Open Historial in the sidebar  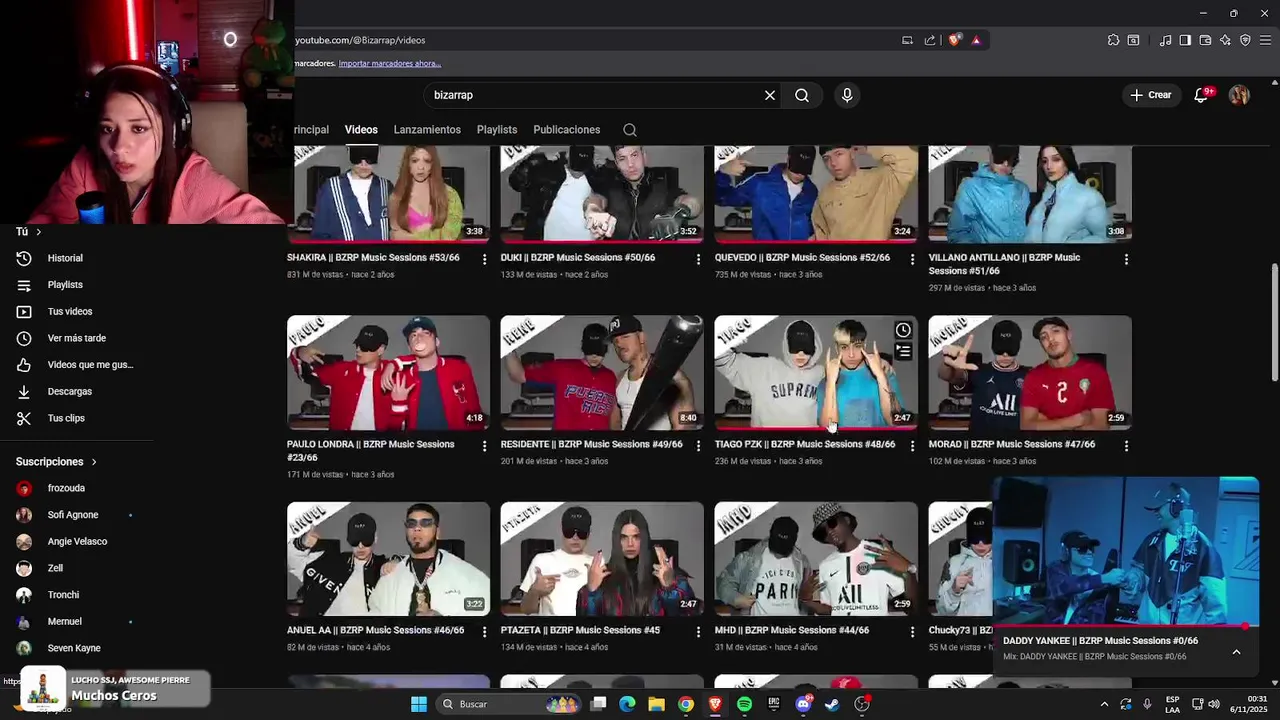65,258
